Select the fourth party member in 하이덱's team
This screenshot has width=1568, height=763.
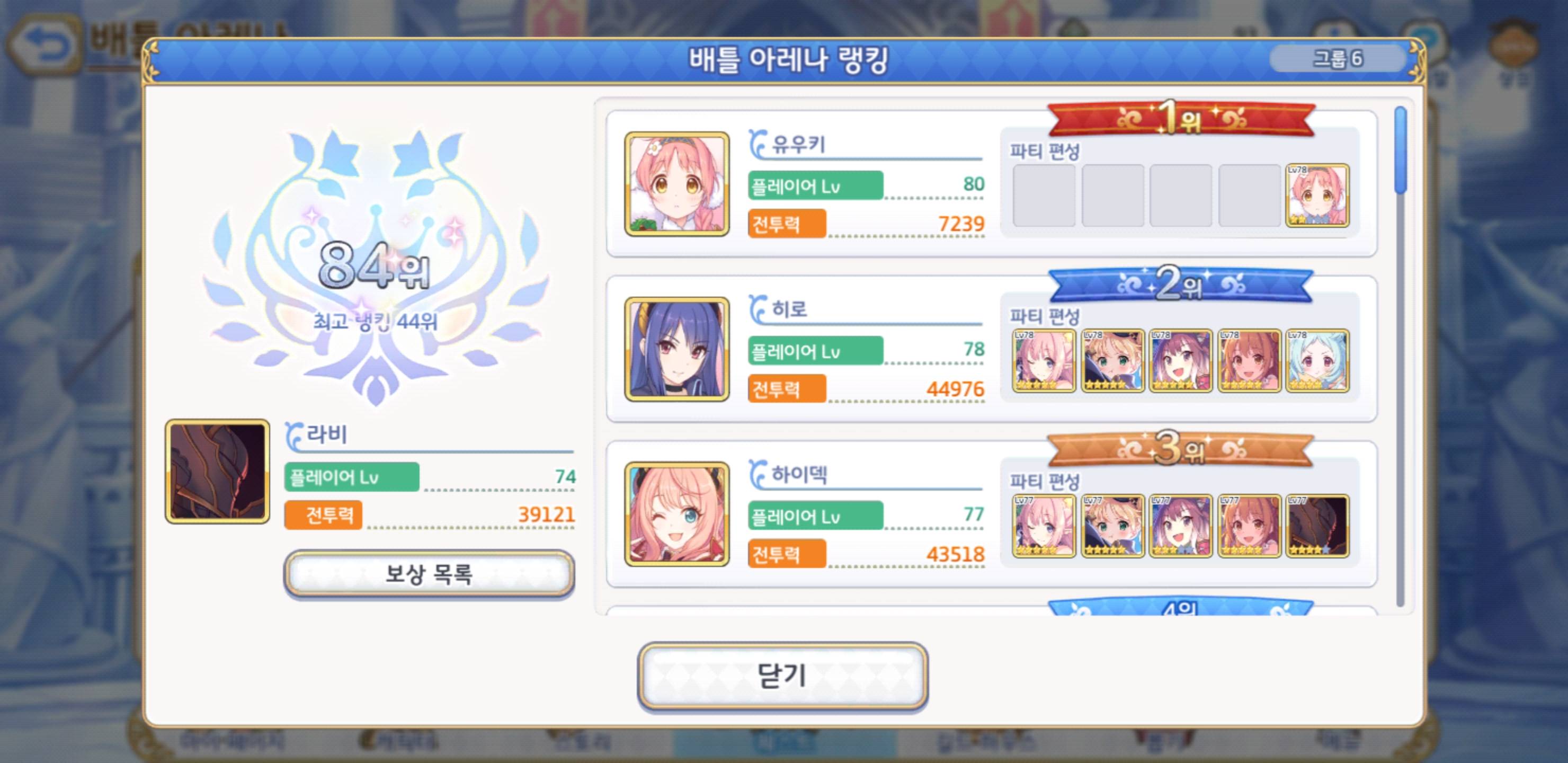point(1249,526)
